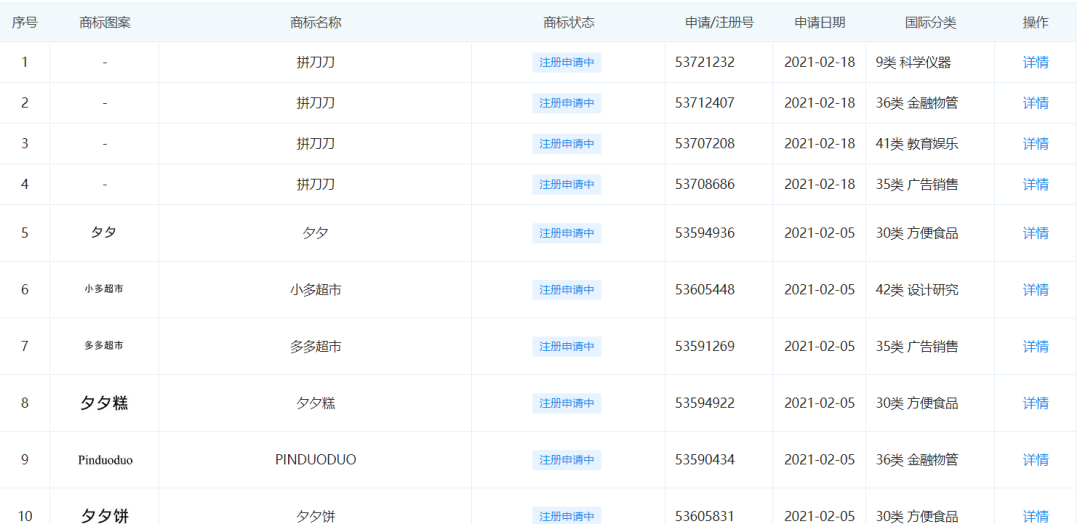Click the 商标名称 column header

point(315,23)
